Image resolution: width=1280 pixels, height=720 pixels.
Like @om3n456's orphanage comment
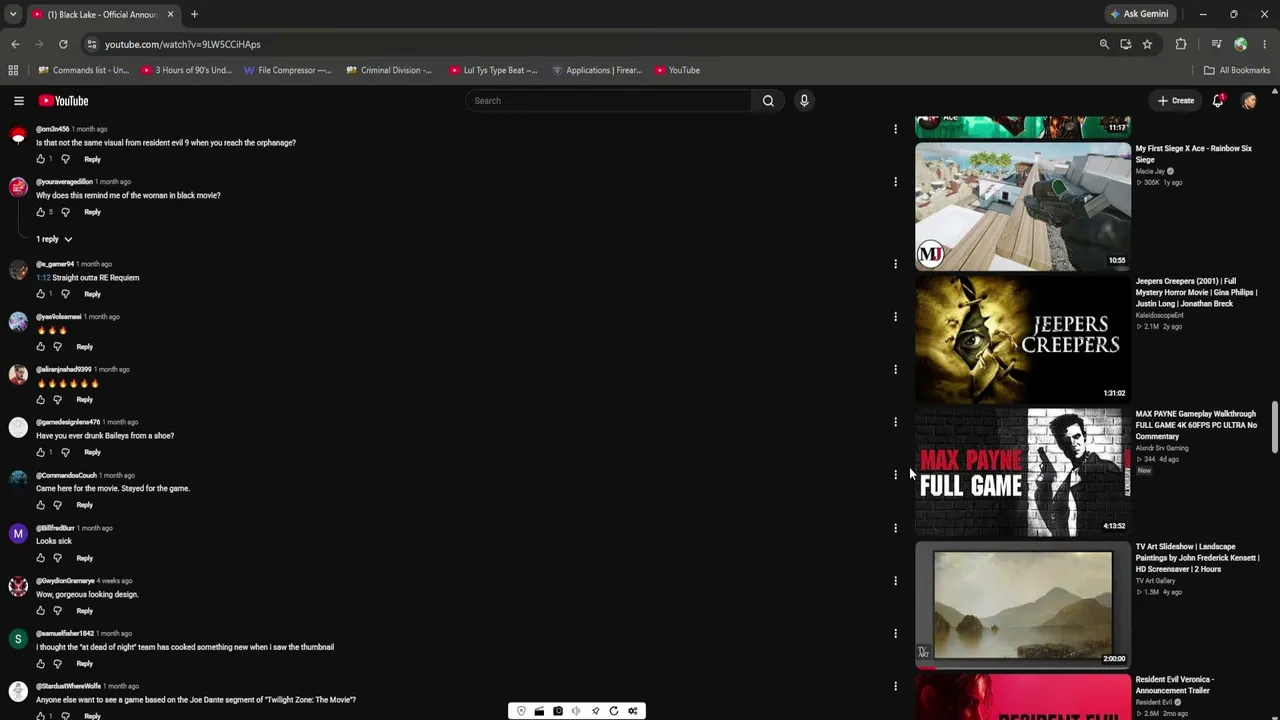(41, 159)
